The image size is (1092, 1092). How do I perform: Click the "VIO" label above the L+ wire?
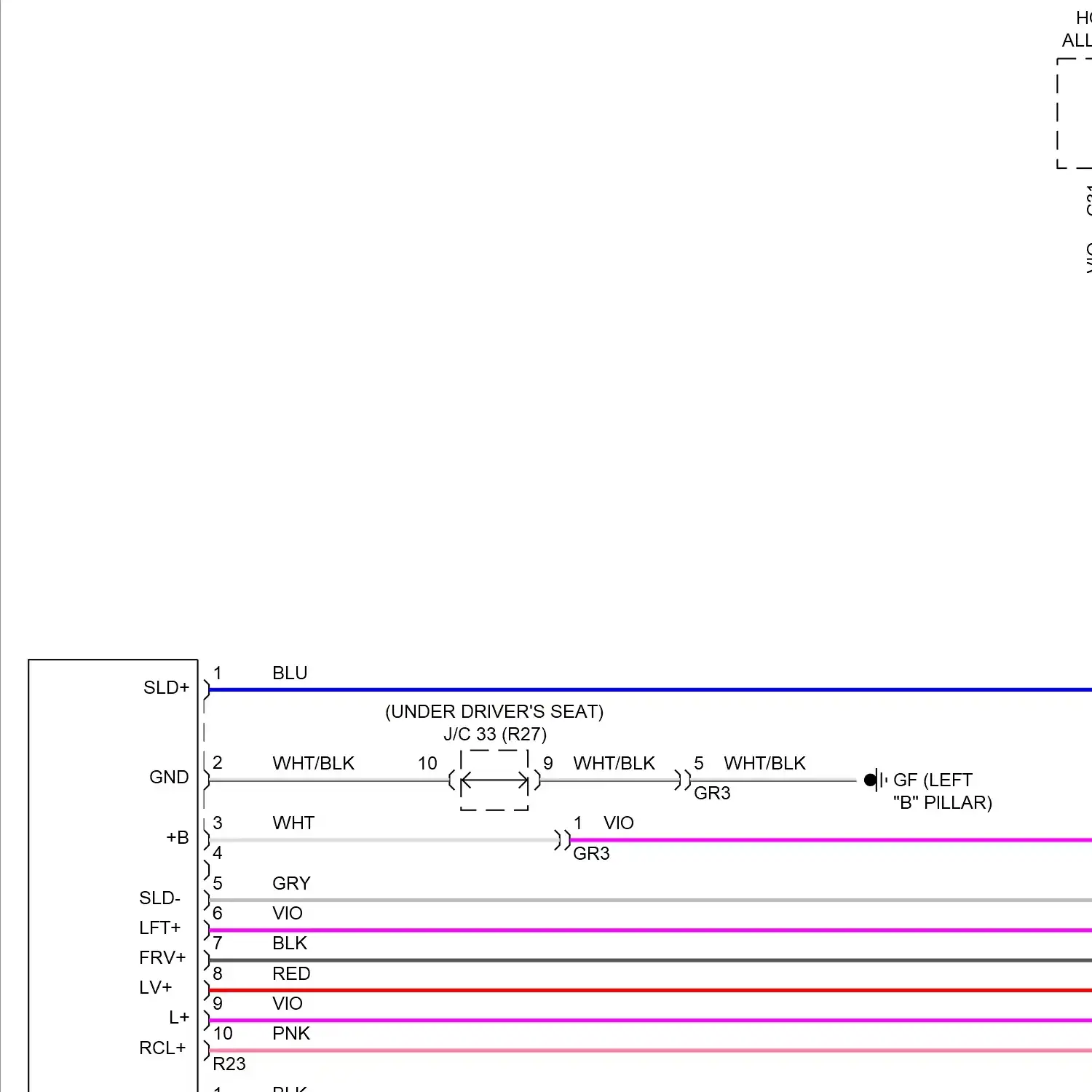pyautogui.click(x=288, y=1003)
